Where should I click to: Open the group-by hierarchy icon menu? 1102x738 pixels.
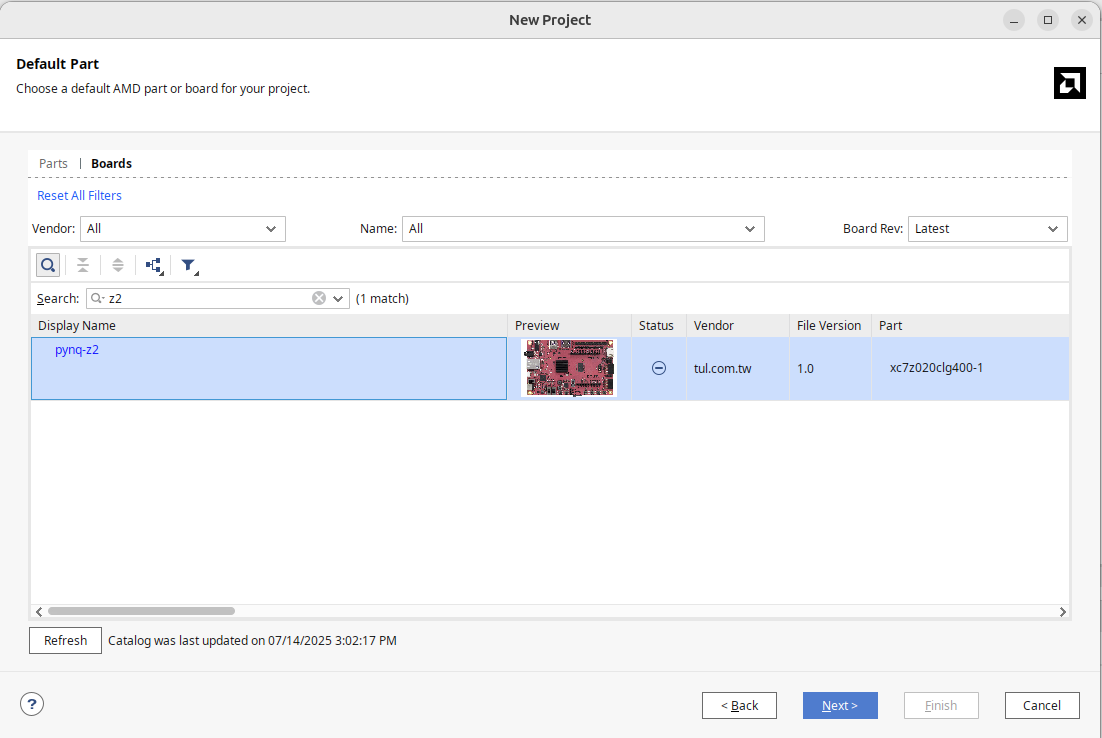point(154,265)
